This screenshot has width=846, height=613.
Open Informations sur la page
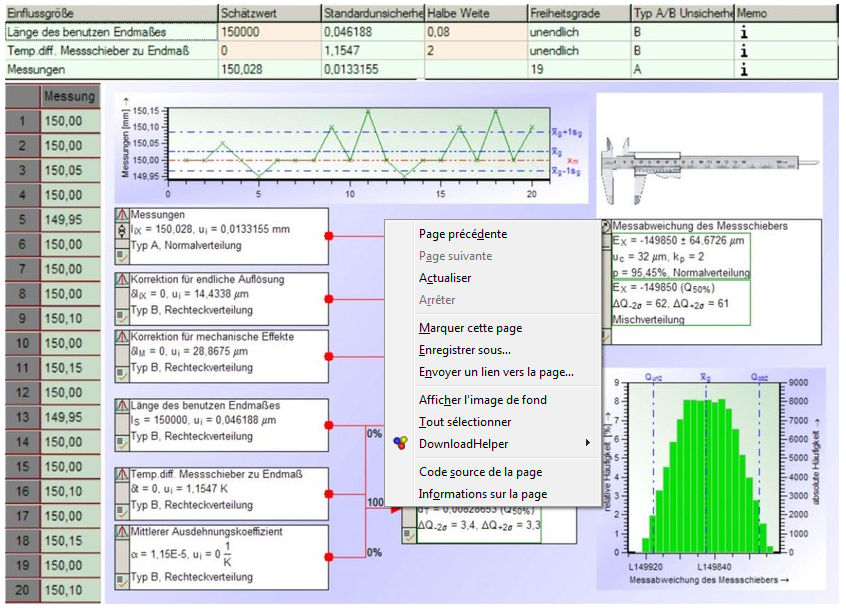coord(482,492)
